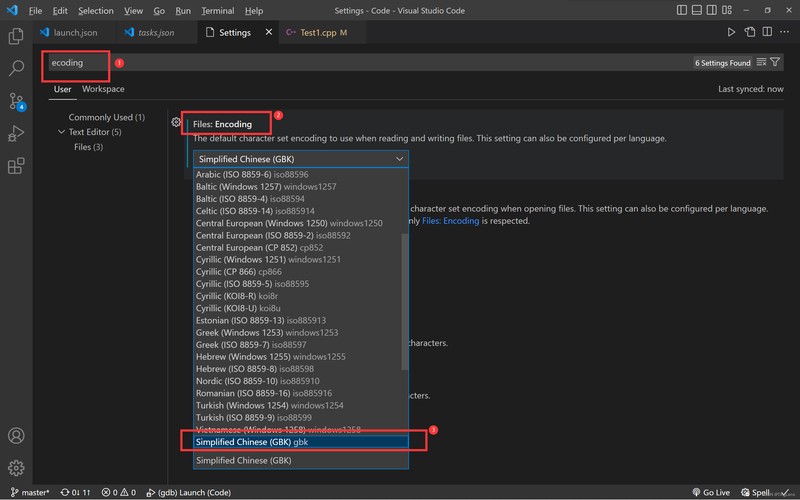The height and width of the screenshot is (500, 800).
Task: Clear the settings search input icon
Action: [x=761, y=62]
